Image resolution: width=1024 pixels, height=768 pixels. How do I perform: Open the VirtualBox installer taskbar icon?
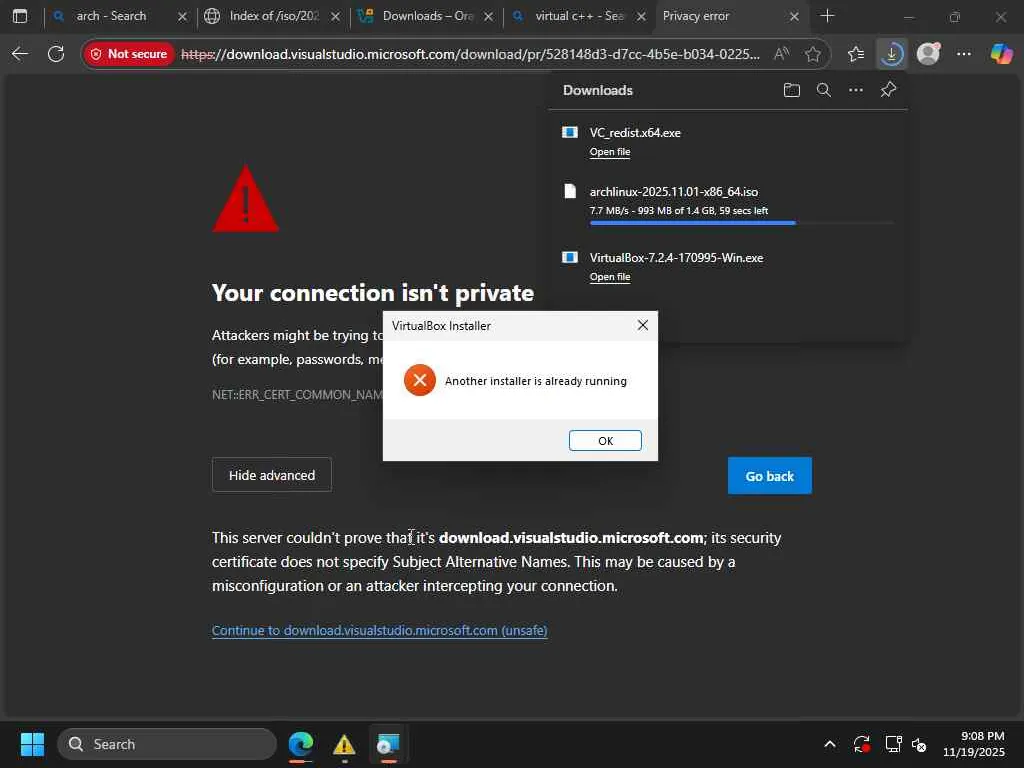pos(388,744)
